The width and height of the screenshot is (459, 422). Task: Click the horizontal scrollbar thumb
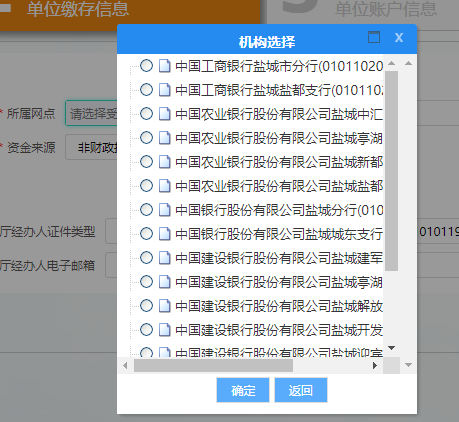pyautogui.click(x=213, y=366)
